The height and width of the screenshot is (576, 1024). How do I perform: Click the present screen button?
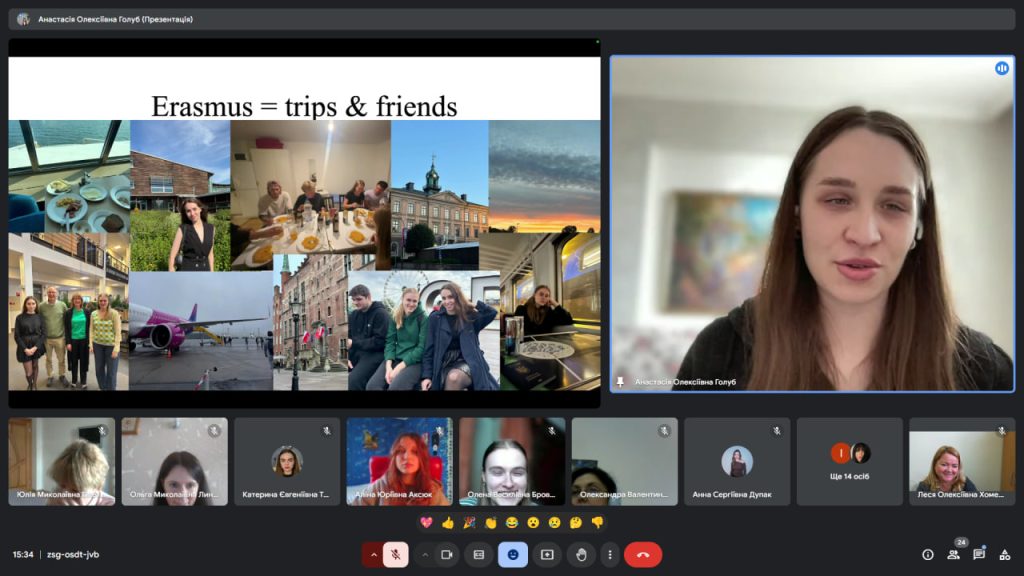tap(547, 554)
